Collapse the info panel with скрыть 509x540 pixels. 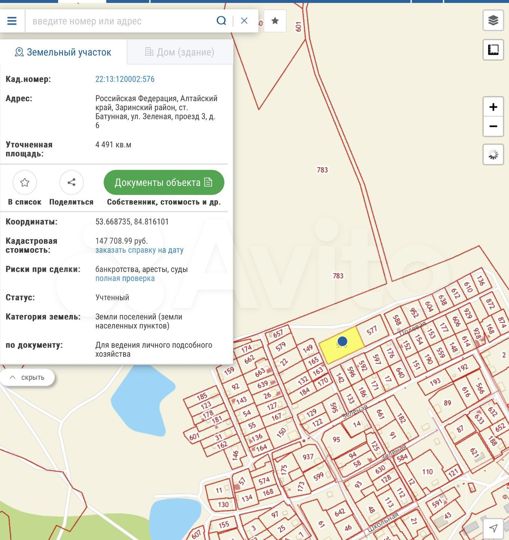[x=28, y=377]
